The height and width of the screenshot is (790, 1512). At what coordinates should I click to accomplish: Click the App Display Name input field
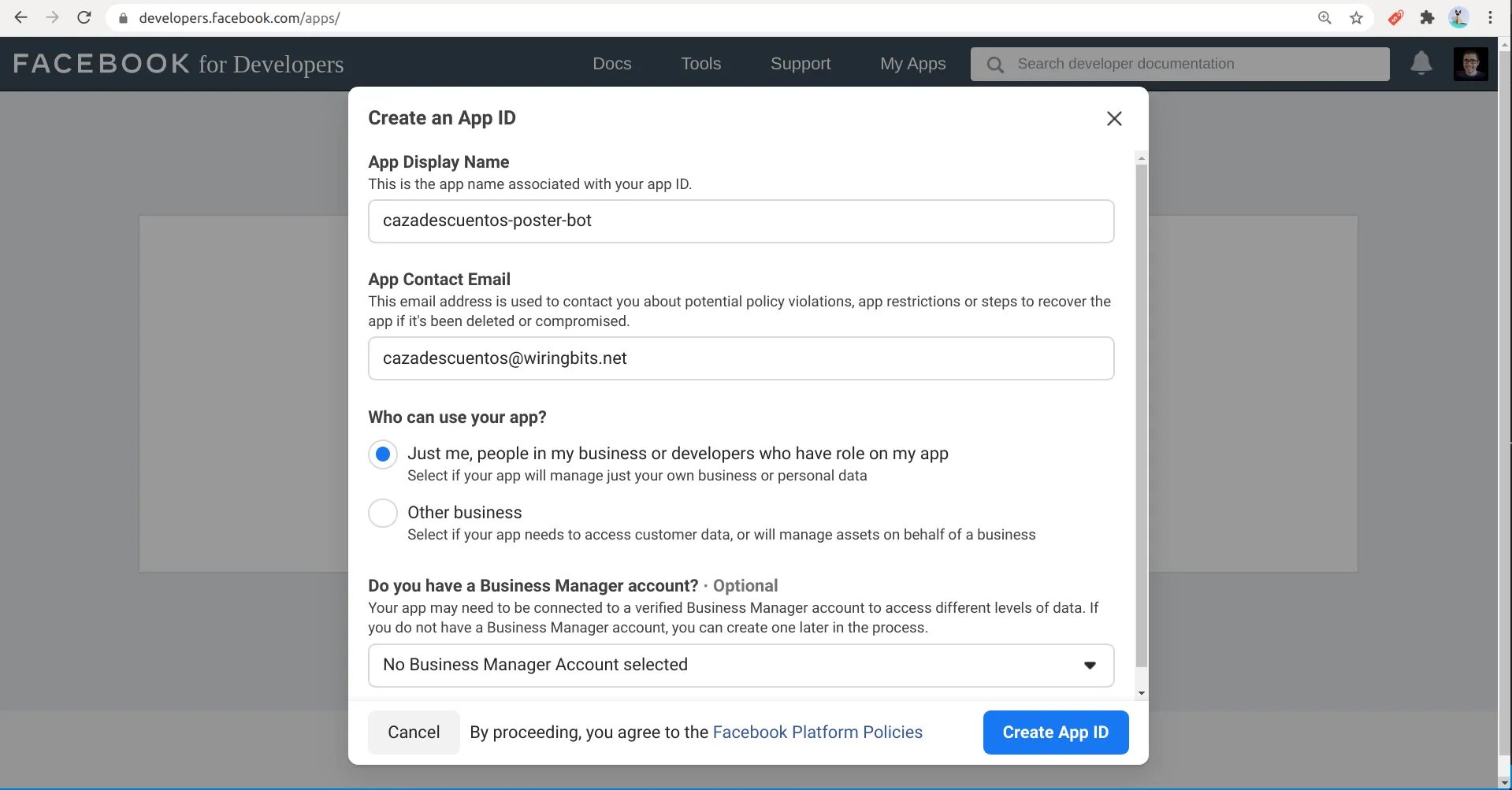tap(741, 221)
